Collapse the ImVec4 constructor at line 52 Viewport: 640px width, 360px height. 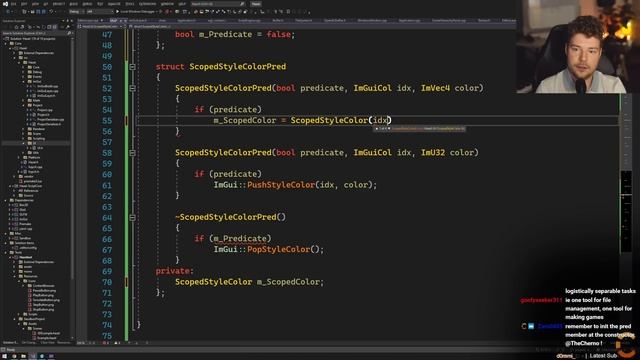[133, 88]
